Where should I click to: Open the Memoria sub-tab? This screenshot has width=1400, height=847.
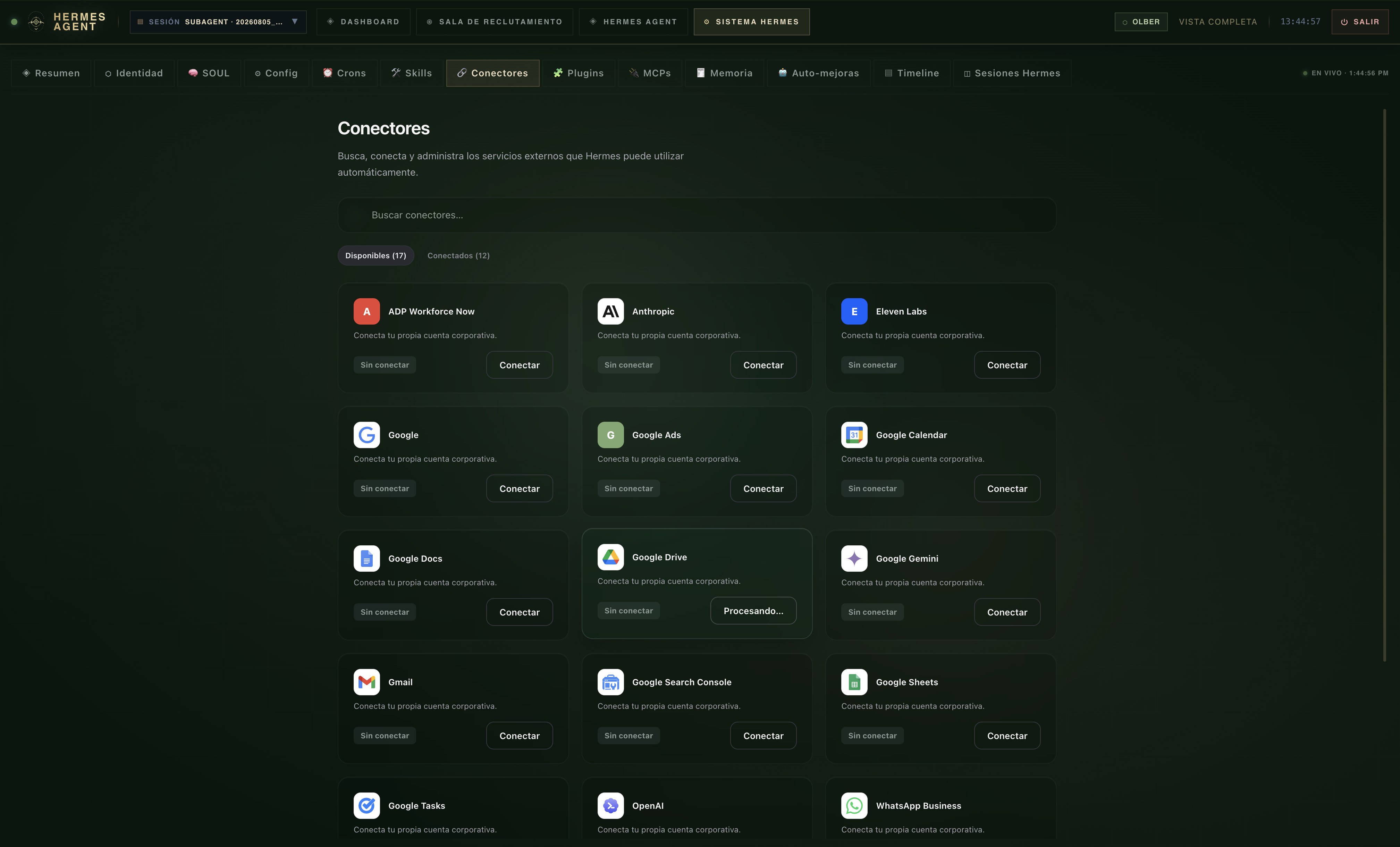click(724, 73)
